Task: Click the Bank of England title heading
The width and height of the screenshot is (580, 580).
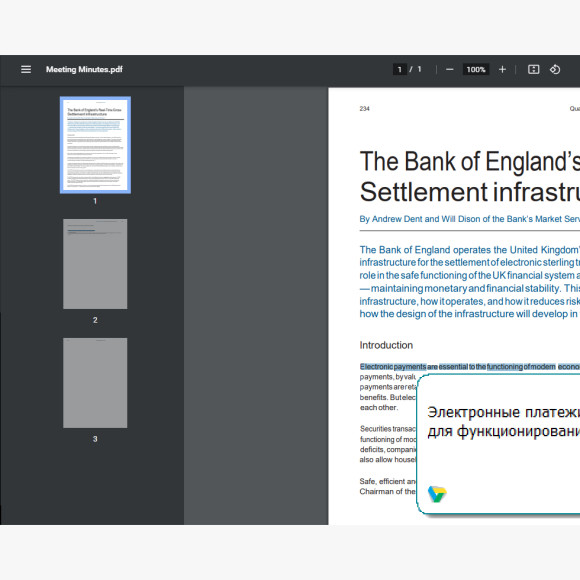Action: click(470, 177)
